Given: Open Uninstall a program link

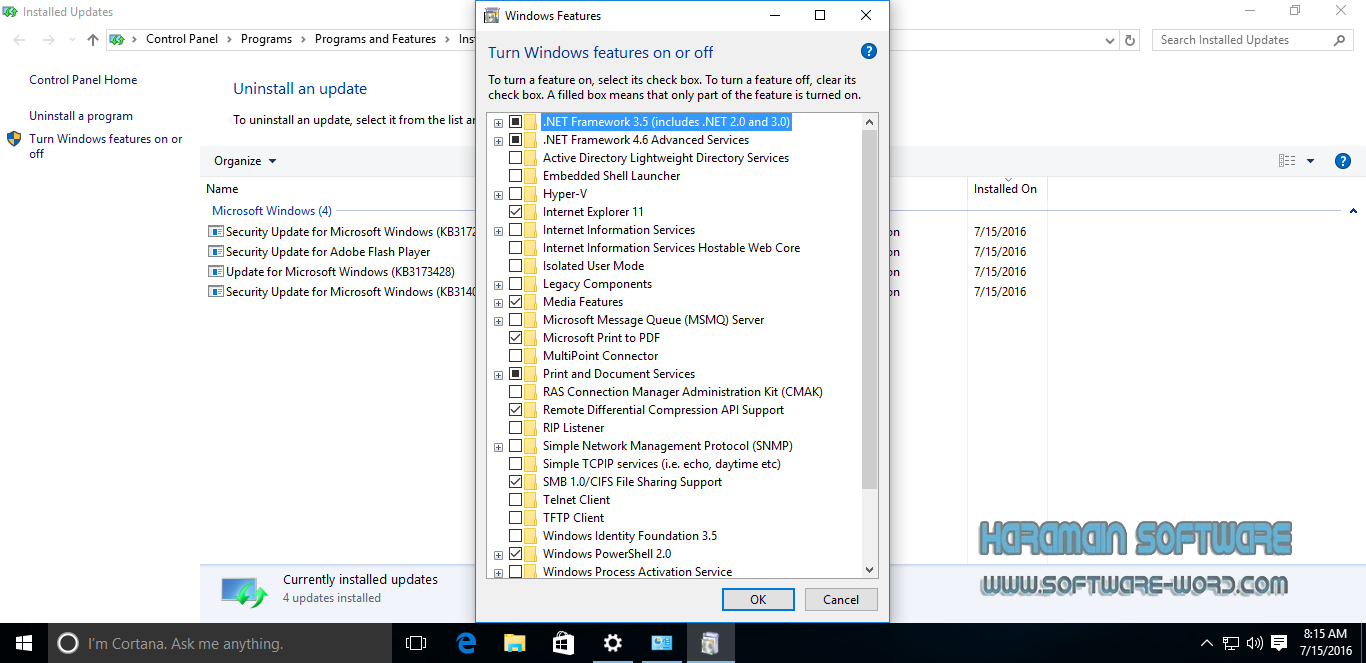Looking at the screenshot, I should [x=81, y=116].
